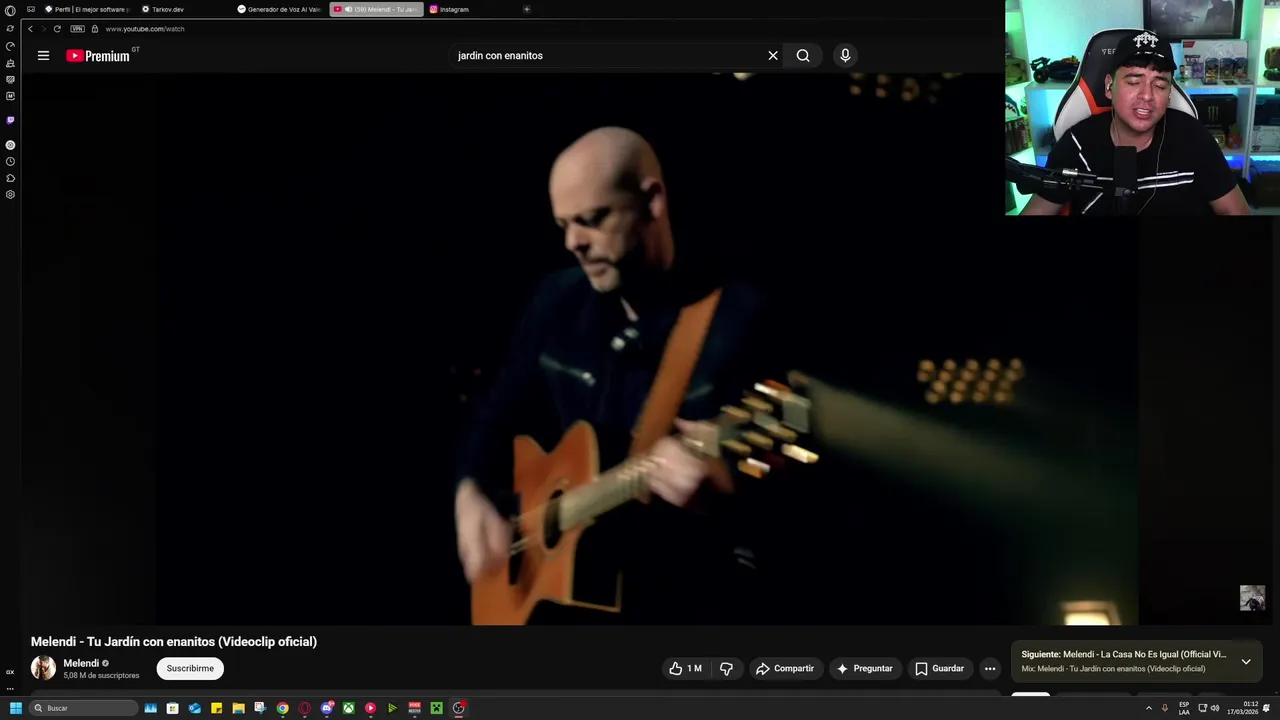Click the taskbar Buscar search box

point(83,708)
